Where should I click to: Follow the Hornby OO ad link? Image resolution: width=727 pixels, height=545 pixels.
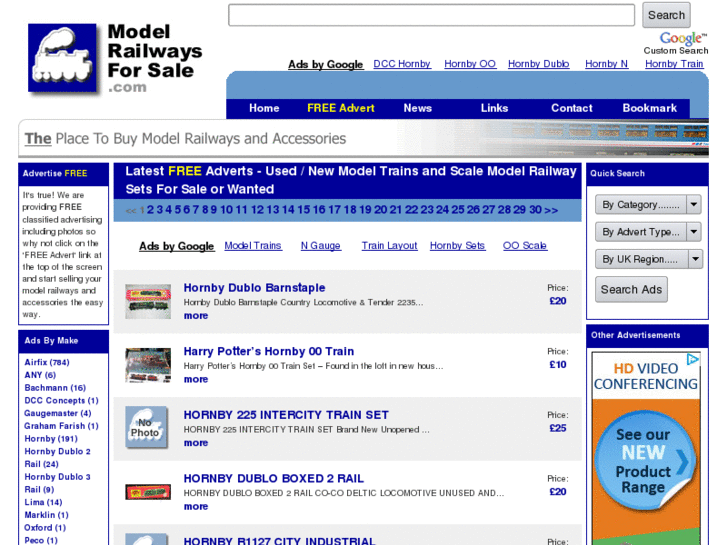point(470,64)
